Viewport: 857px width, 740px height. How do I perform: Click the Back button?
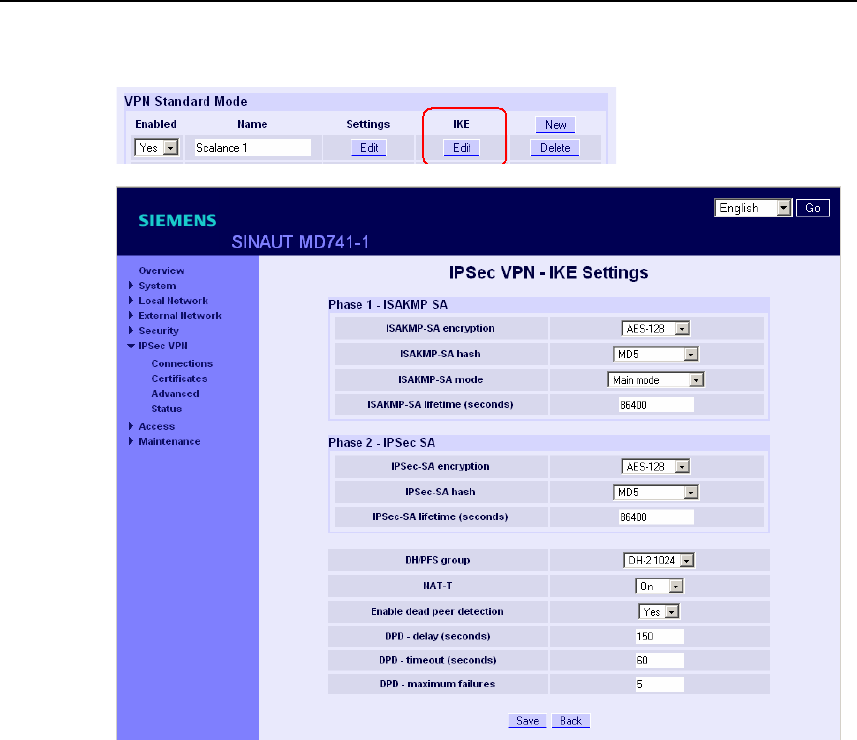571,721
